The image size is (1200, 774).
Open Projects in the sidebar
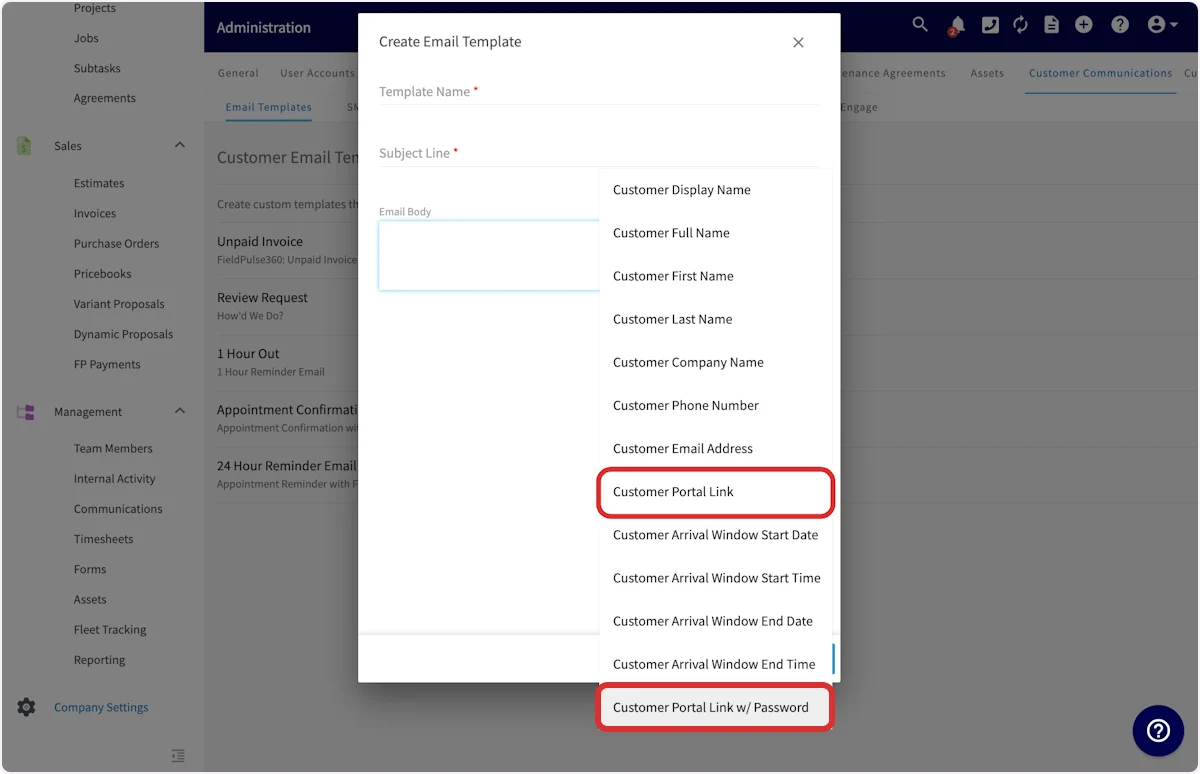click(x=95, y=8)
